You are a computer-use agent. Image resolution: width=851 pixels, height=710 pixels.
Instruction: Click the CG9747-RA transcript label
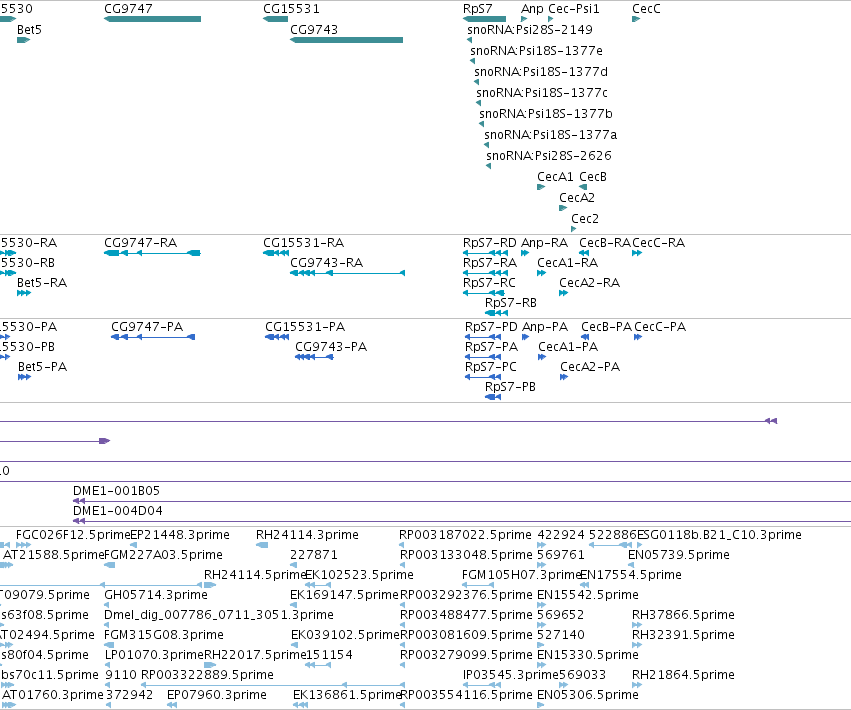click(x=141, y=243)
